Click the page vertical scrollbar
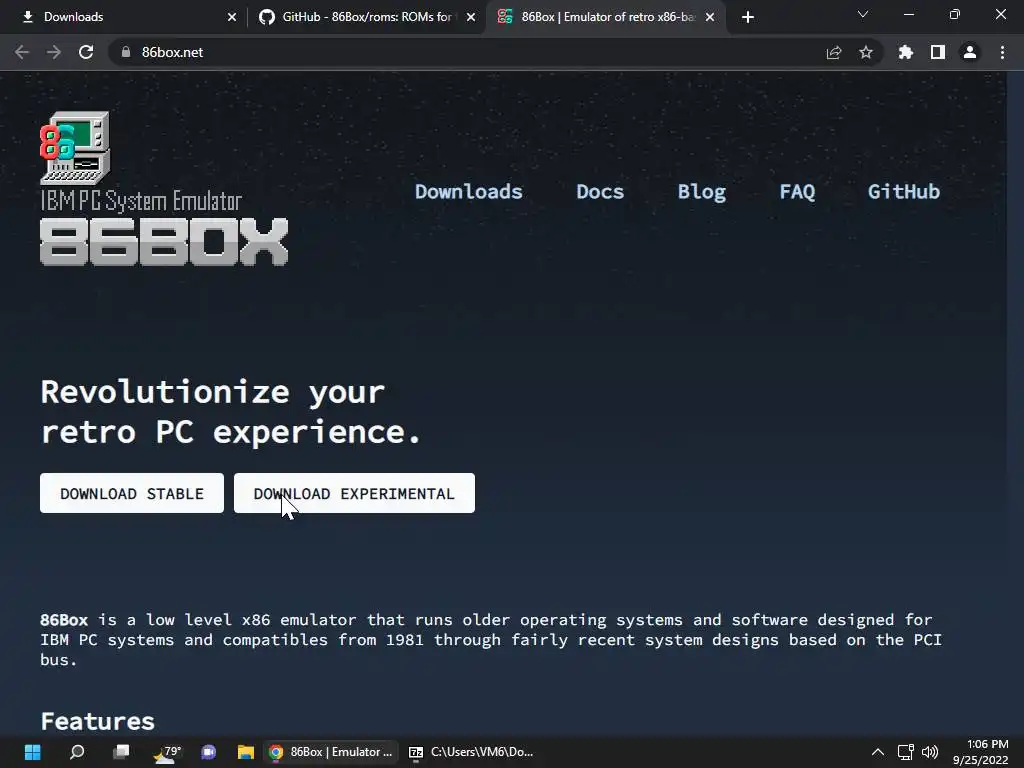This screenshot has width=1024, height=768. (x=1015, y=403)
